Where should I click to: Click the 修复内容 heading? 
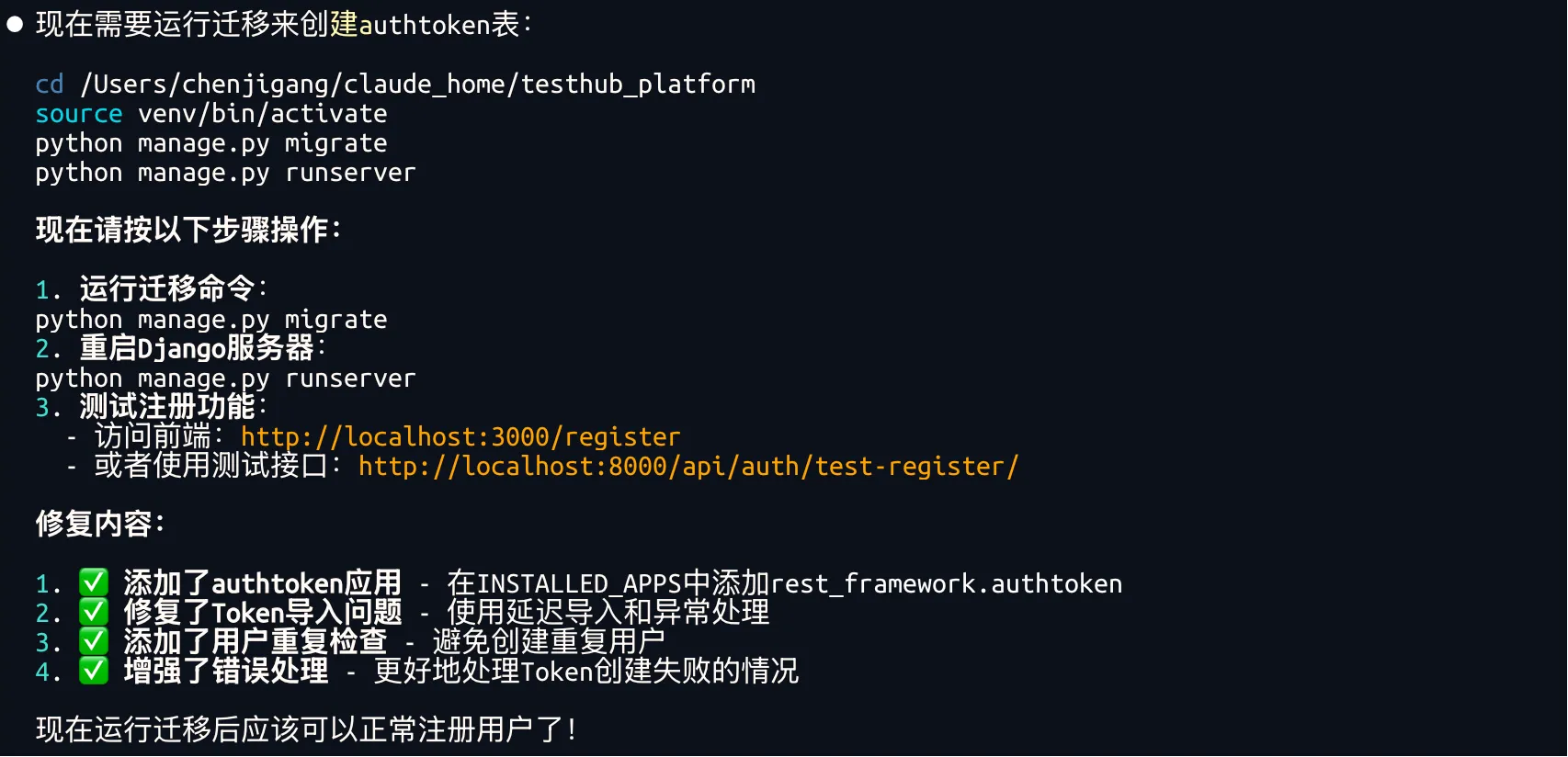point(99,524)
